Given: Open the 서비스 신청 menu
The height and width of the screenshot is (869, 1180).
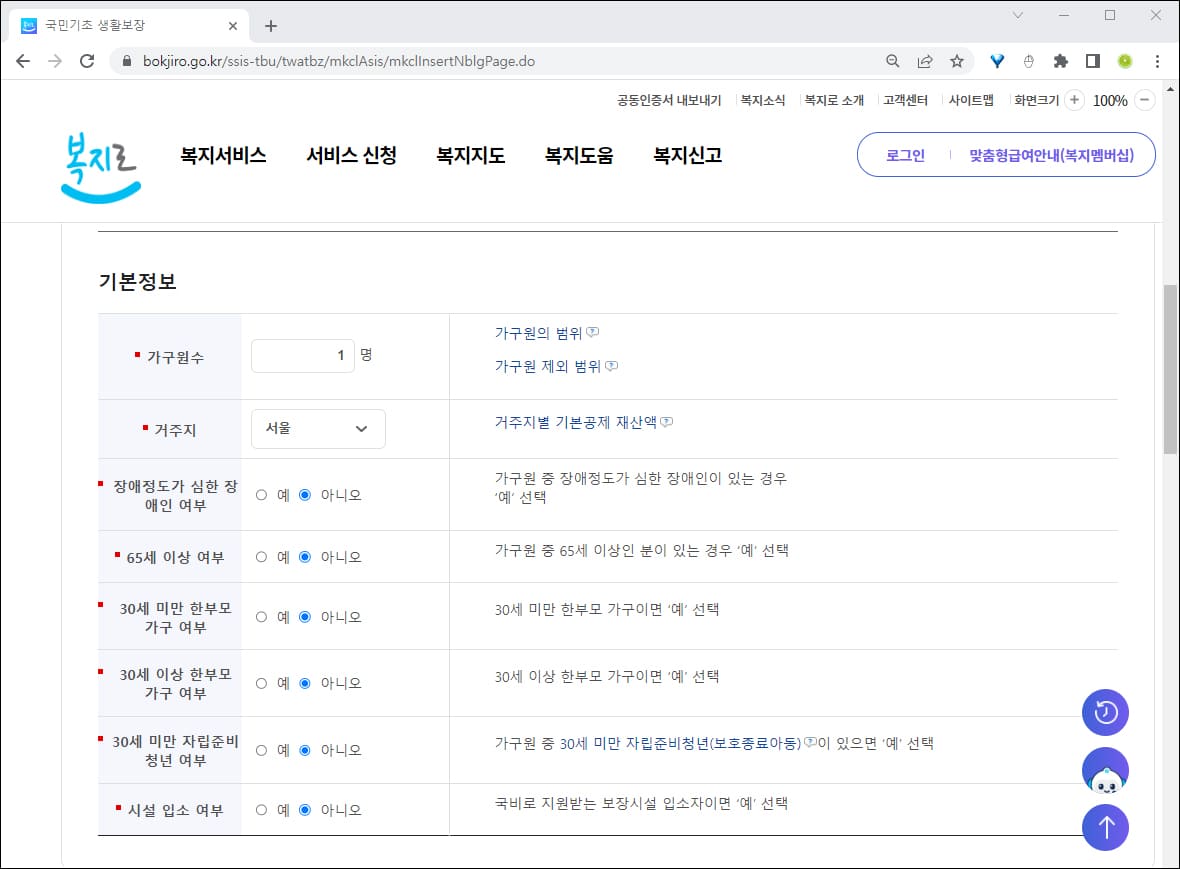Looking at the screenshot, I should 351,155.
